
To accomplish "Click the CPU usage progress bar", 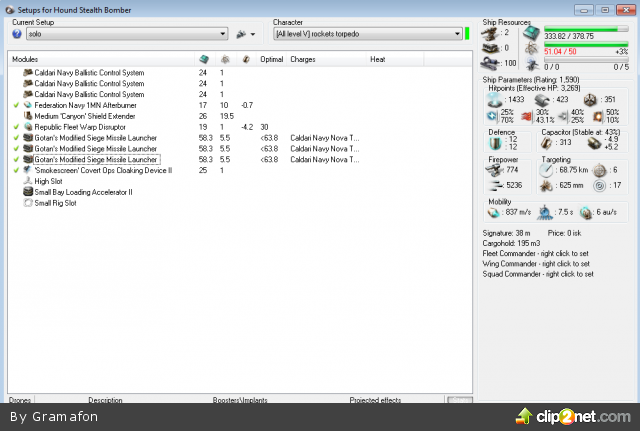I will [586, 29].
